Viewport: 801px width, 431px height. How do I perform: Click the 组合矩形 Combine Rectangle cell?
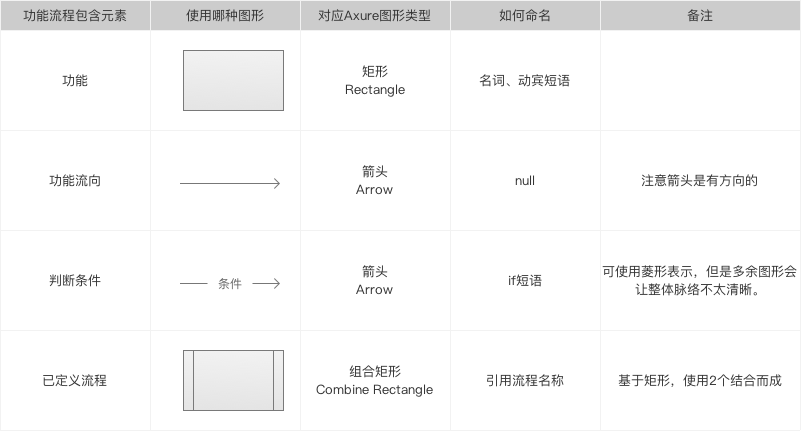(x=375, y=380)
